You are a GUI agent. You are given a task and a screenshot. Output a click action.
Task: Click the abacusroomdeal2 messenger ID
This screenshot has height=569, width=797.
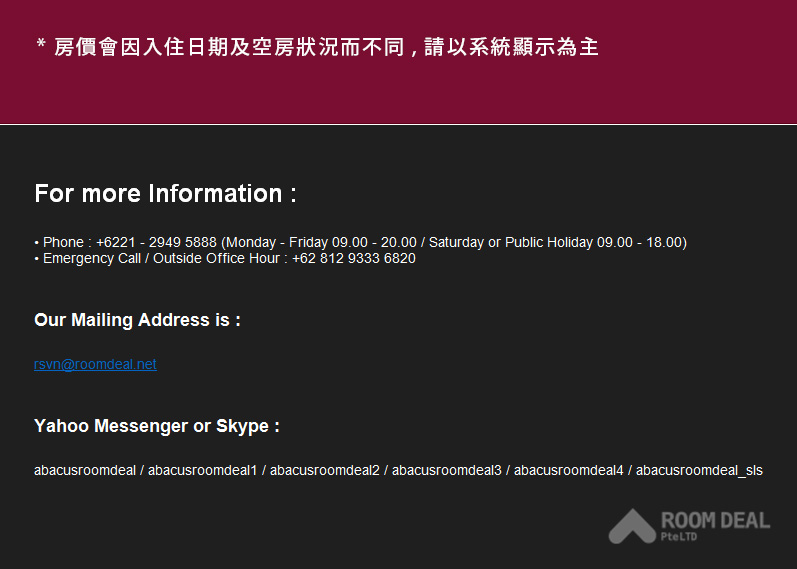[325, 470]
